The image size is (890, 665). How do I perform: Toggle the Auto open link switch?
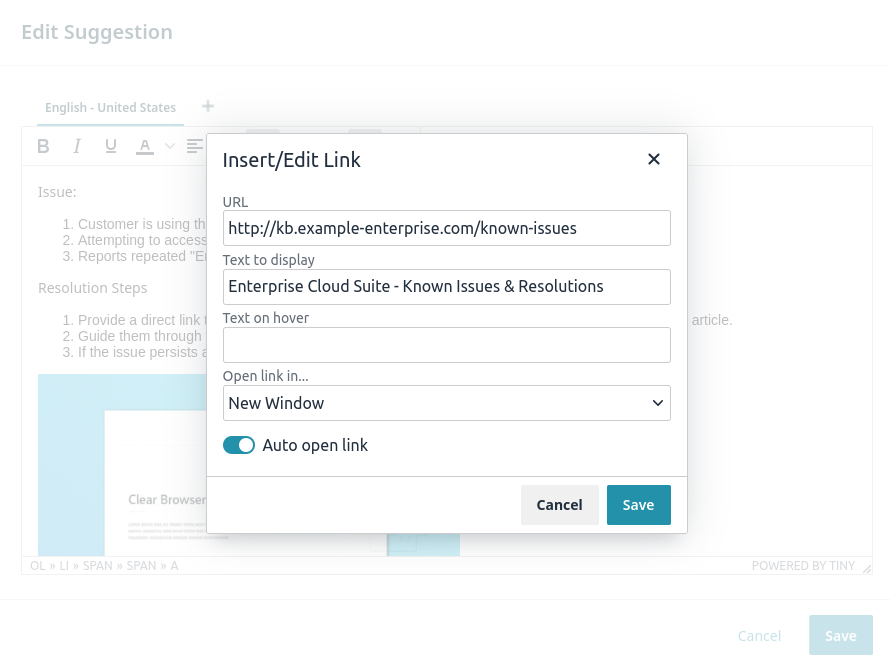click(x=239, y=445)
